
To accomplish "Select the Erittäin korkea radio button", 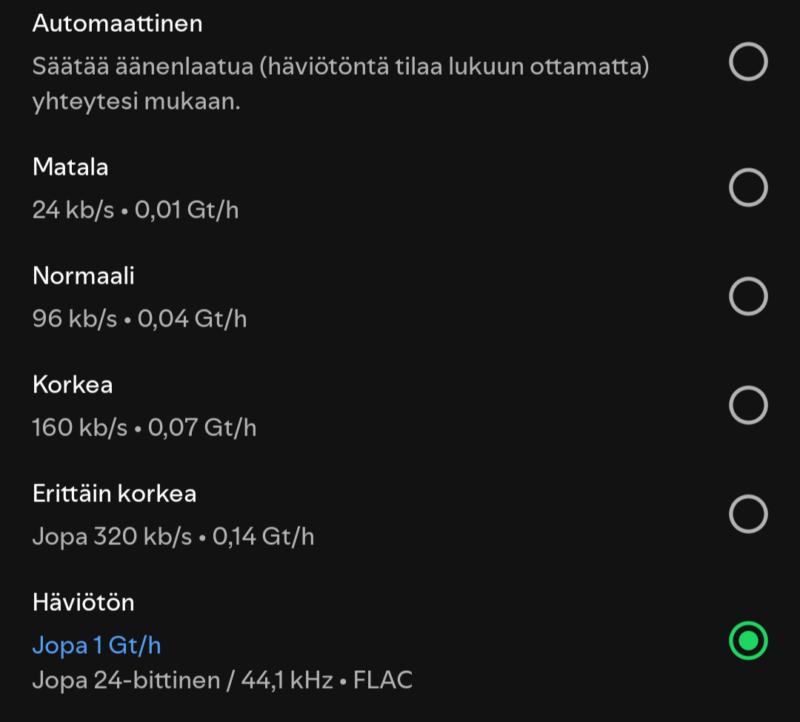I will tap(748, 514).
